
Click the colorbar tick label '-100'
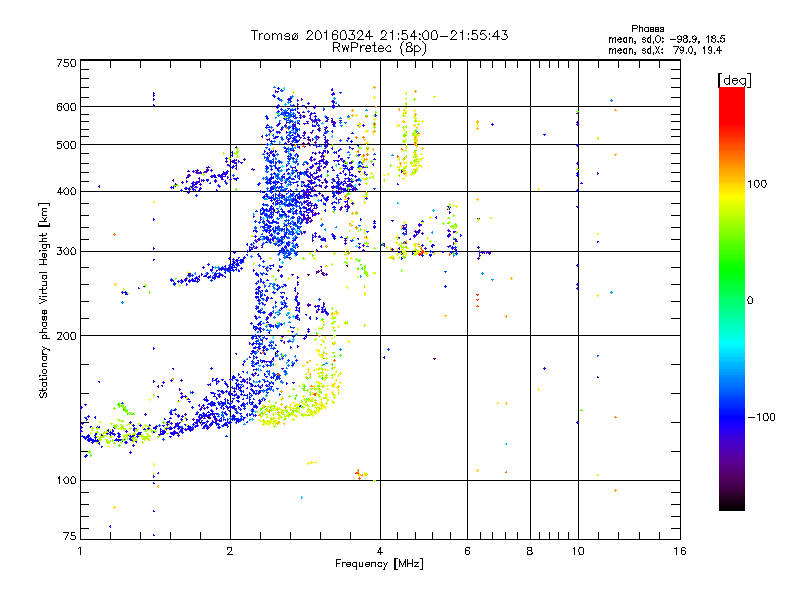point(762,417)
